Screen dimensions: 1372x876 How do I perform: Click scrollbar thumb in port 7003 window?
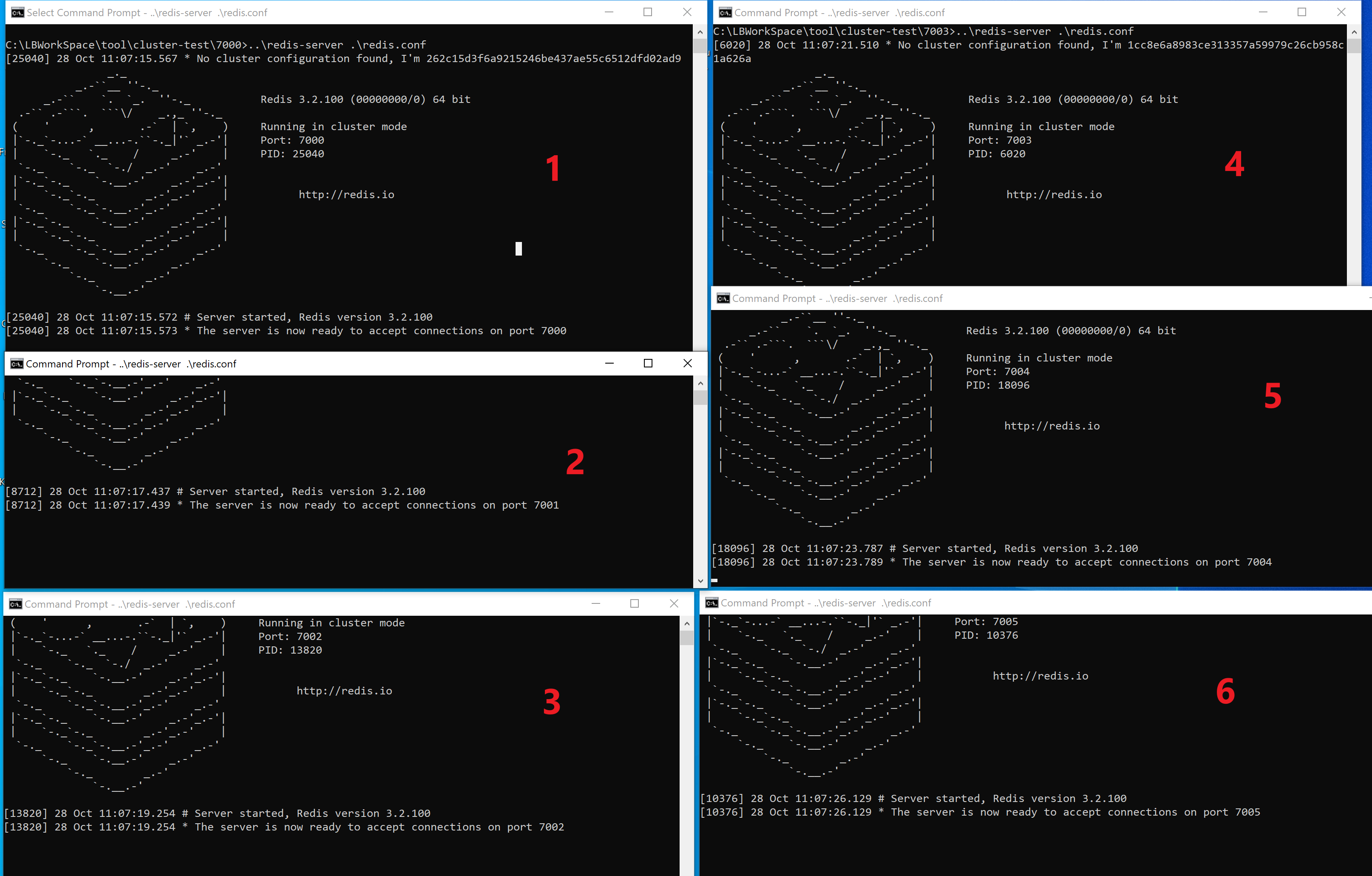pyautogui.click(x=1354, y=46)
